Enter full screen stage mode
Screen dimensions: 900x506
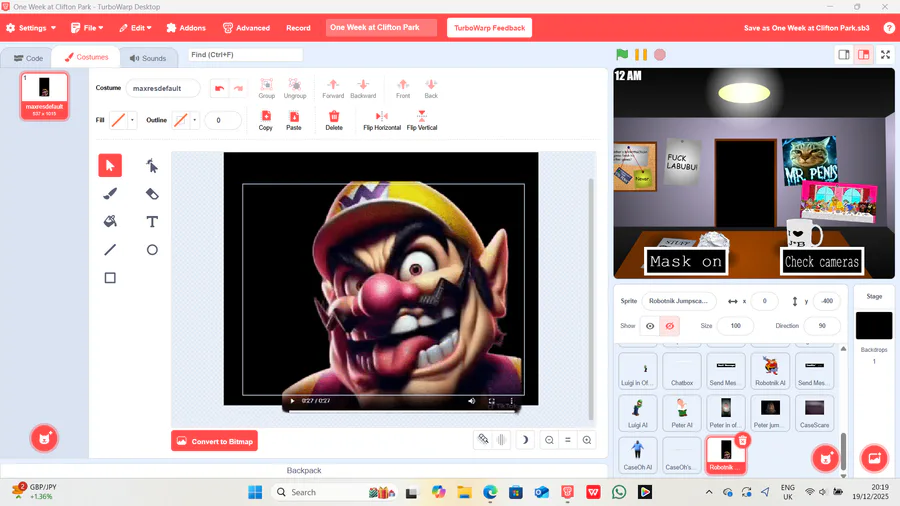(x=886, y=55)
